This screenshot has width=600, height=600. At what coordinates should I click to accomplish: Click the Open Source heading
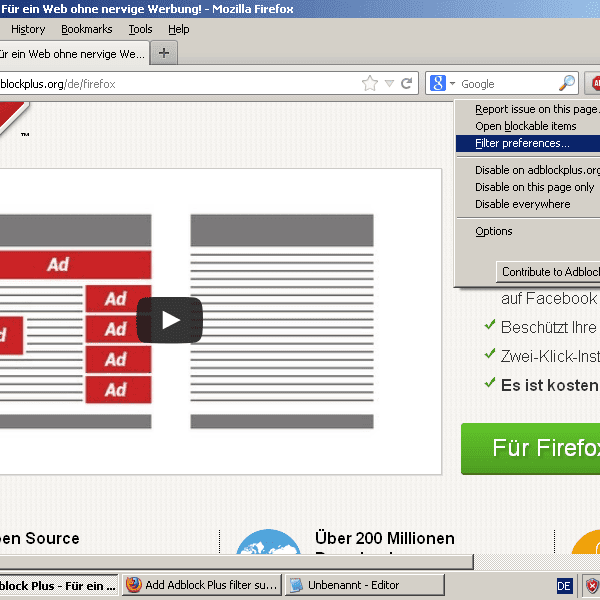pyautogui.click(x=40, y=538)
